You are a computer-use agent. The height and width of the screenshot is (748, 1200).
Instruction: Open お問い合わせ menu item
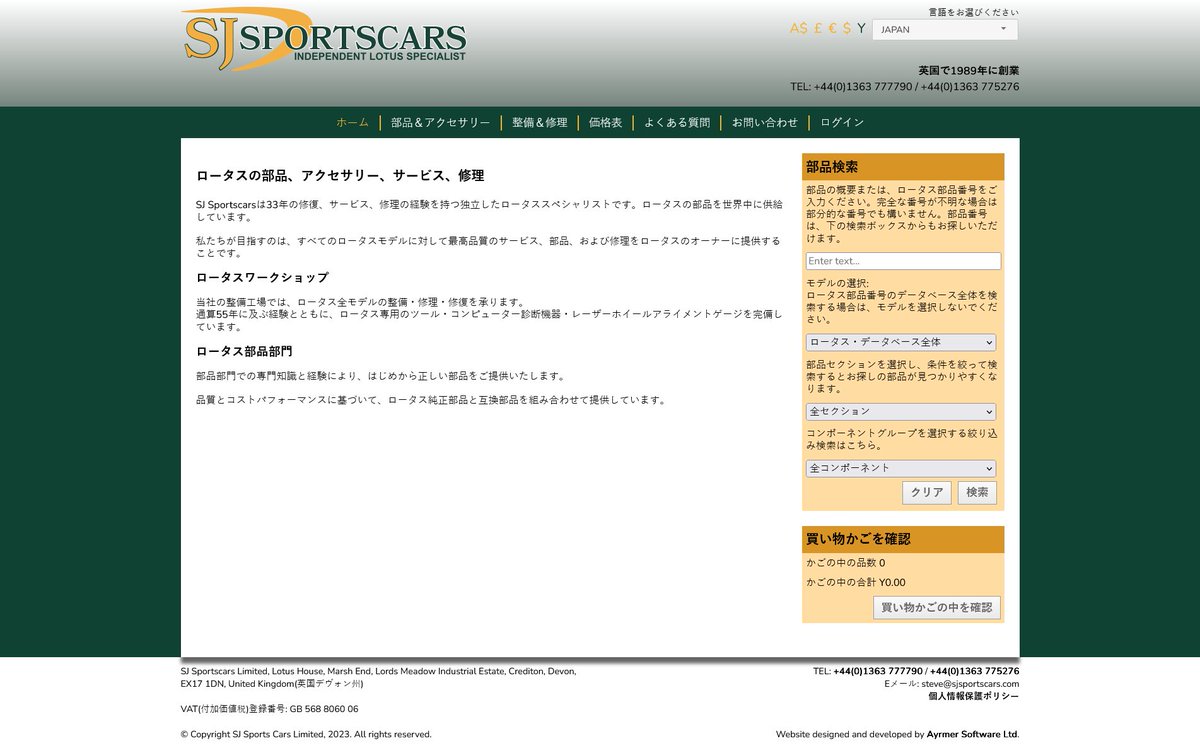click(x=765, y=123)
